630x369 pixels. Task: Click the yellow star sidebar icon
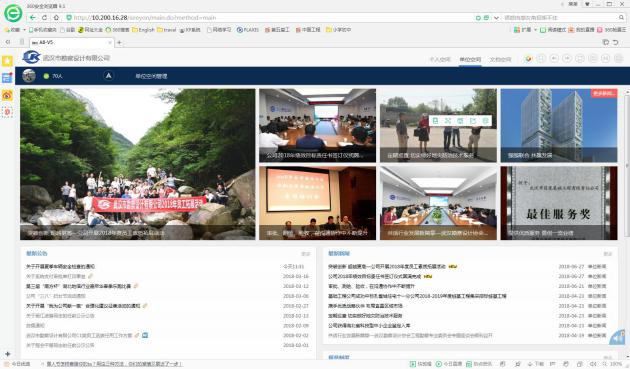click(x=7, y=61)
